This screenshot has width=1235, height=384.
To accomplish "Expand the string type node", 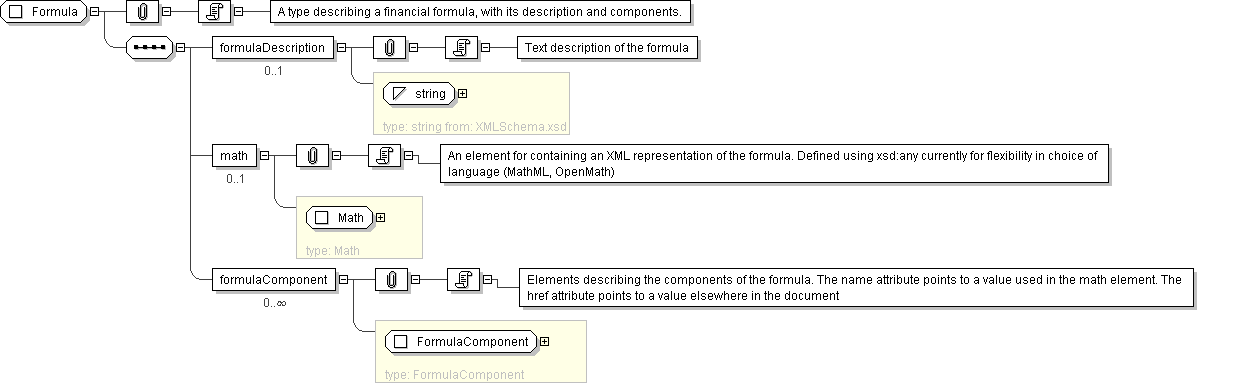I will click(462, 94).
